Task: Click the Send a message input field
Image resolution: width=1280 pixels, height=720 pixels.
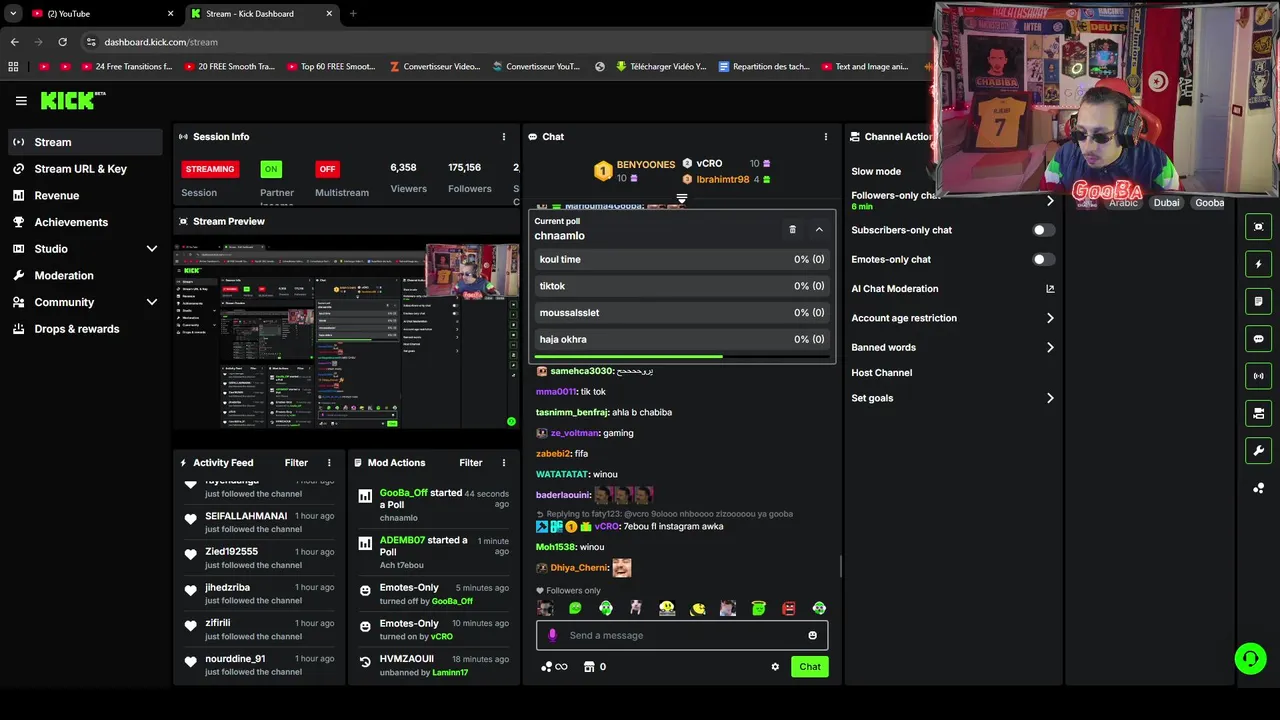Action: (682, 635)
